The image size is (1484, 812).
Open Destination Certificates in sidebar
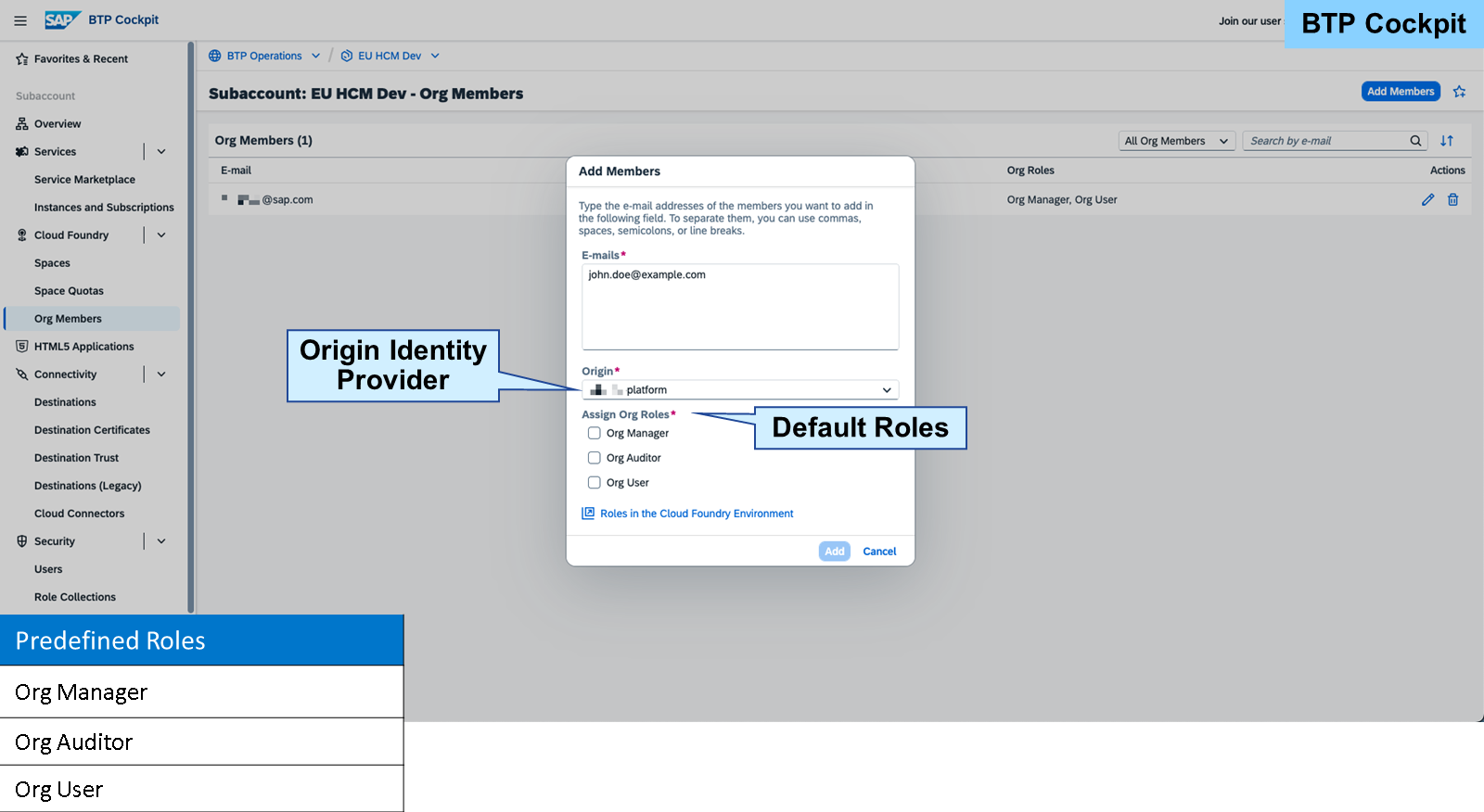pos(92,430)
